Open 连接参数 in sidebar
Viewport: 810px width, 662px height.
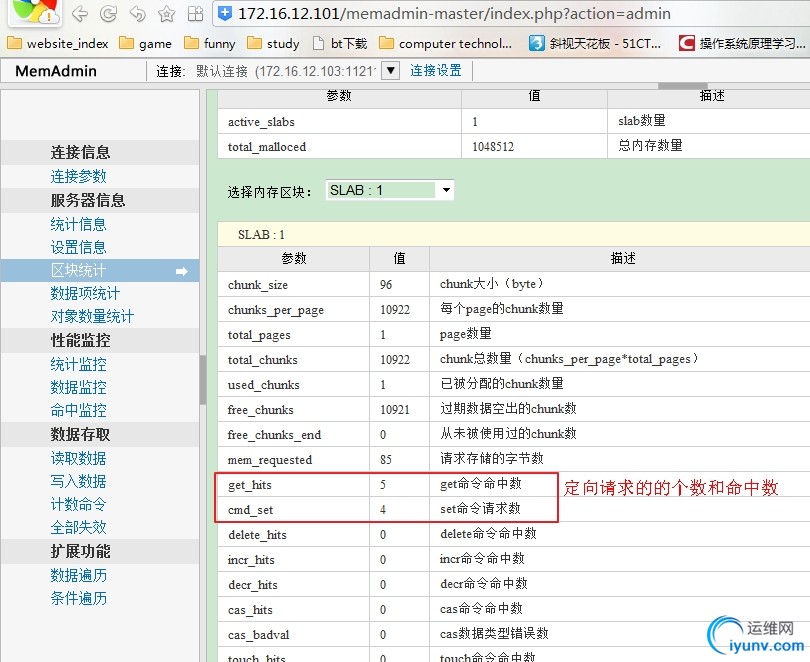click(x=79, y=177)
